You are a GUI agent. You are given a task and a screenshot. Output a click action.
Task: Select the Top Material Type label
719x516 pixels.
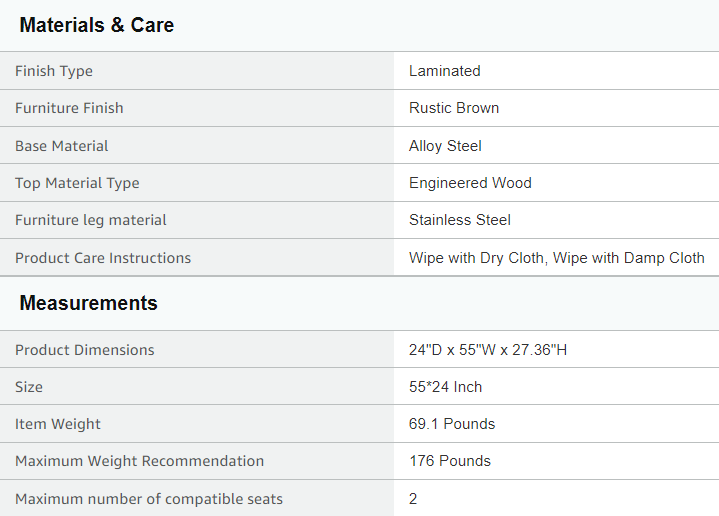(x=77, y=183)
